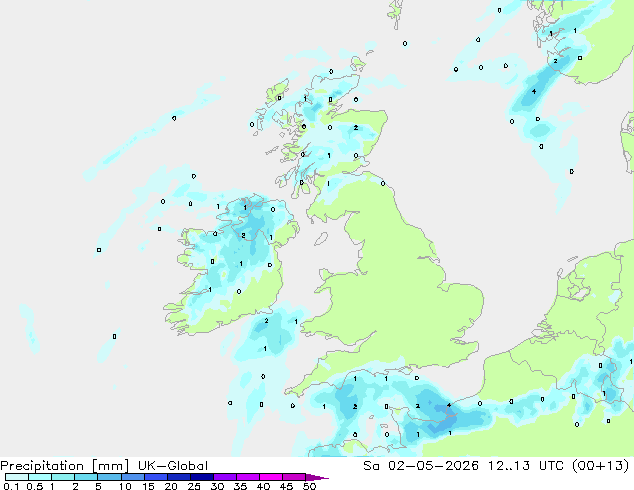Click the 30–35 mm purple legend swatch

[225, 477]
